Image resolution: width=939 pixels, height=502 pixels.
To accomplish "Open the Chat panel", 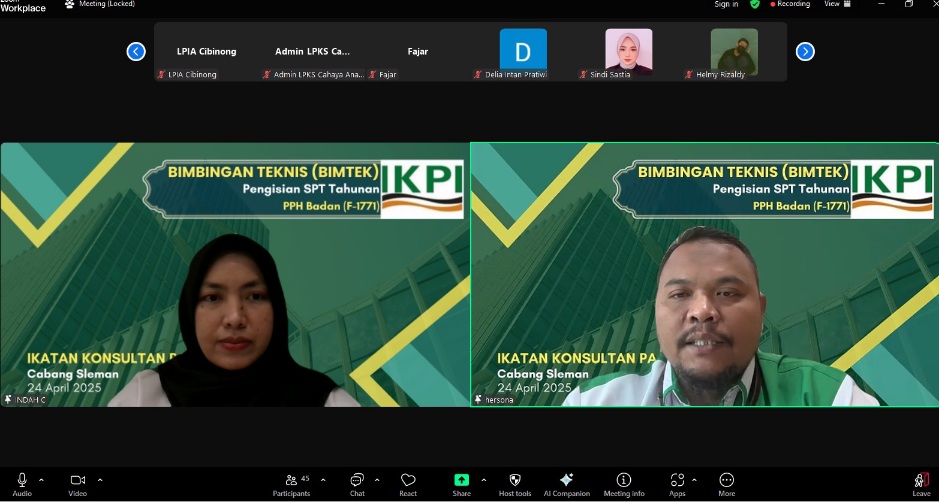I will point(358,485).
